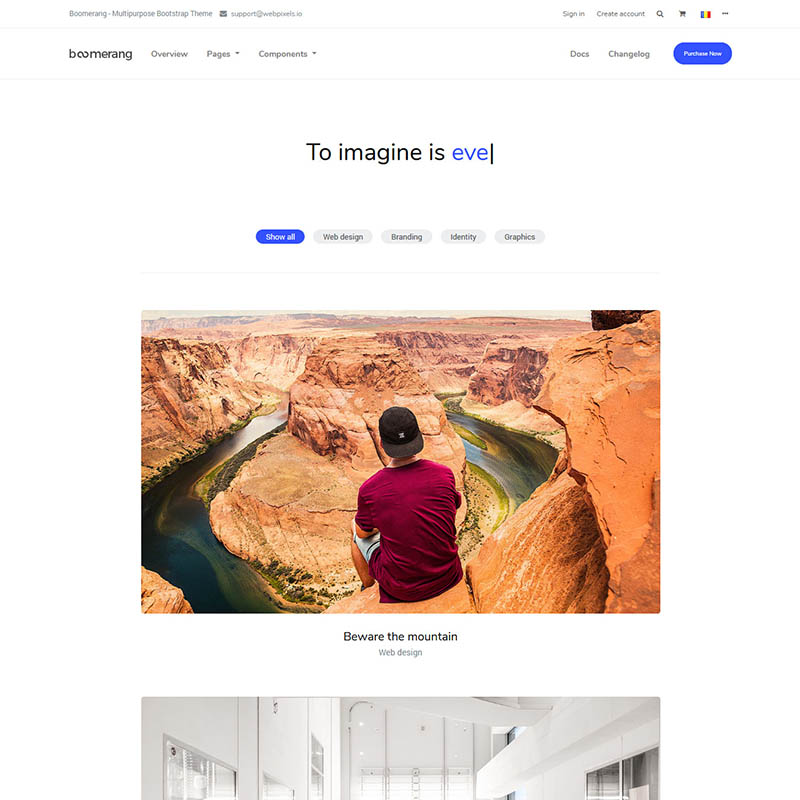
Task: Select the Identity filter pill
Action: [x=463, y=237]
